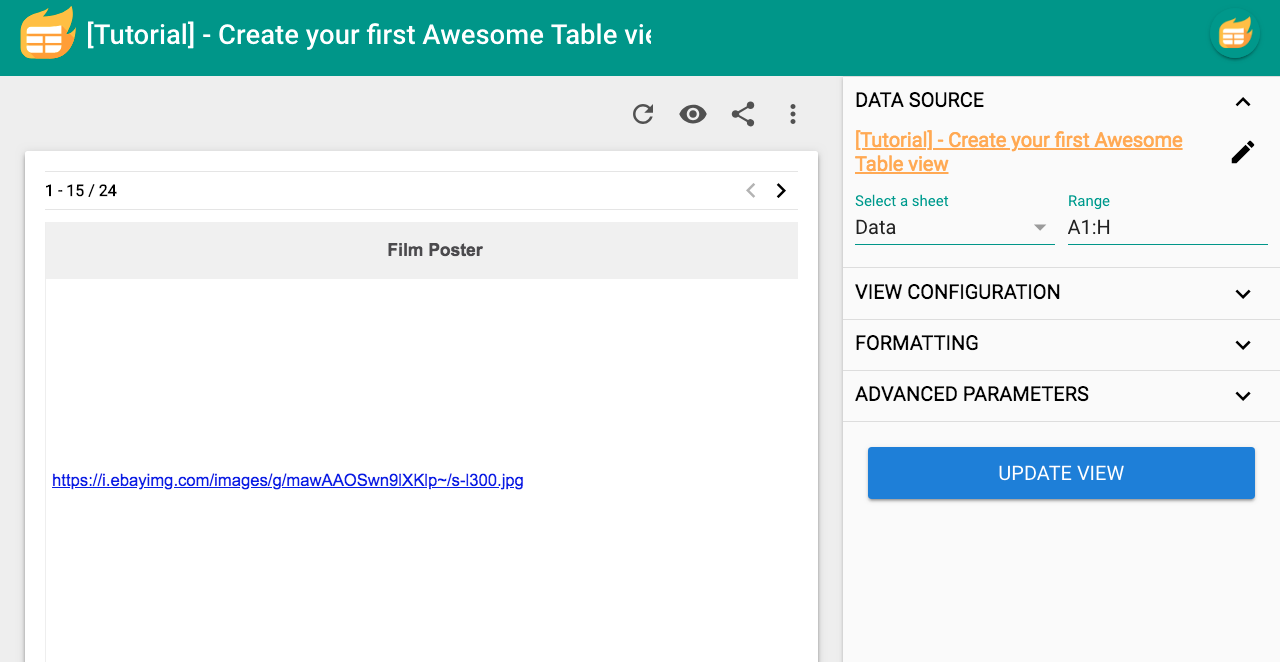The width and height of the screenshot is (1280, 662).
Task: Edit the data source with pencil icon
Action: 1242,152
